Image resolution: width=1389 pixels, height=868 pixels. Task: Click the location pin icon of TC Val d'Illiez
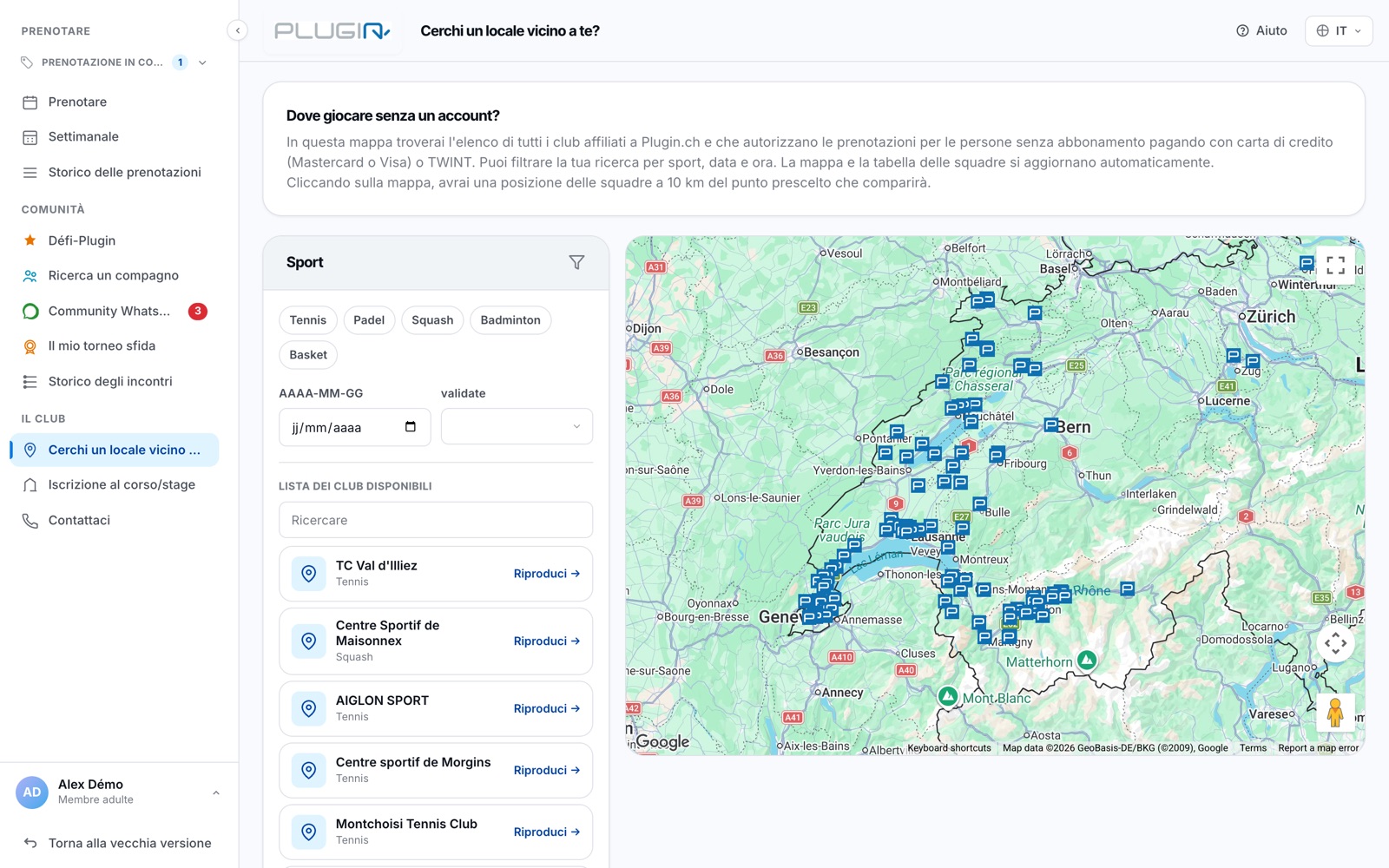pyautogui.click(x=308, y=574)
